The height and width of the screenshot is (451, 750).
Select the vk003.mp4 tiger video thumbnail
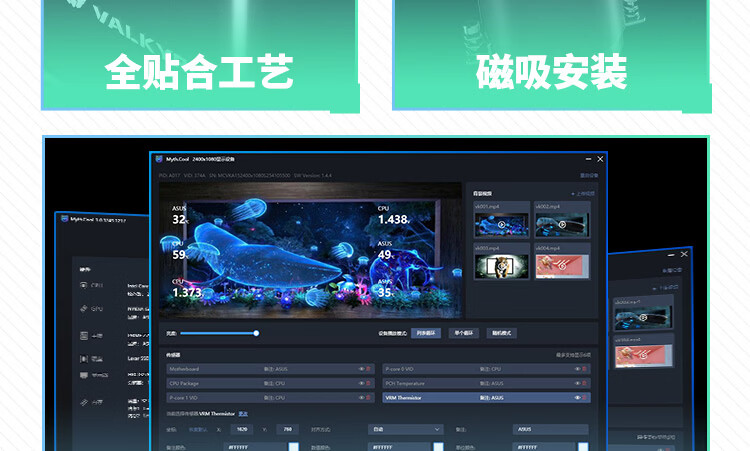point(501,265)
